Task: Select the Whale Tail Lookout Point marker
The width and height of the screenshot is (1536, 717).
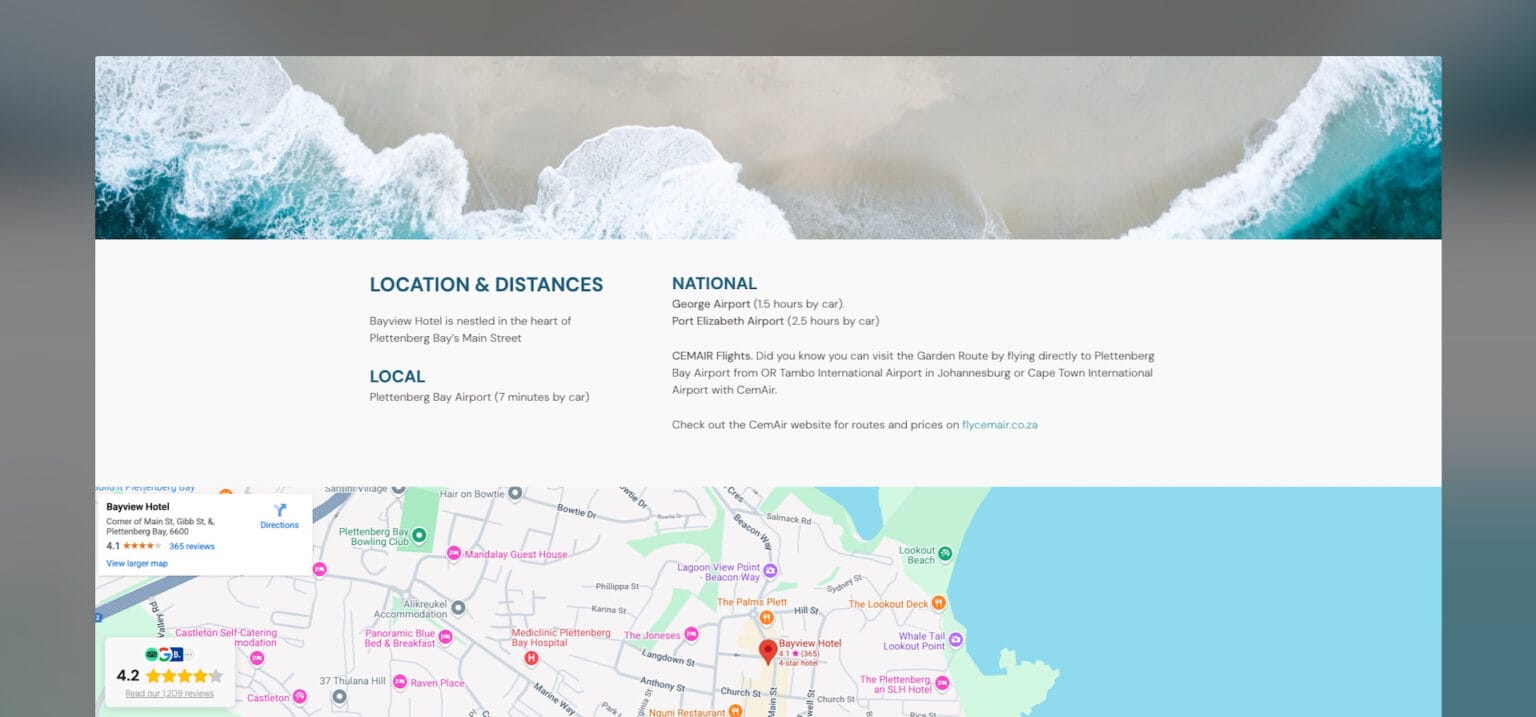Action: click(x=955, y=640)
